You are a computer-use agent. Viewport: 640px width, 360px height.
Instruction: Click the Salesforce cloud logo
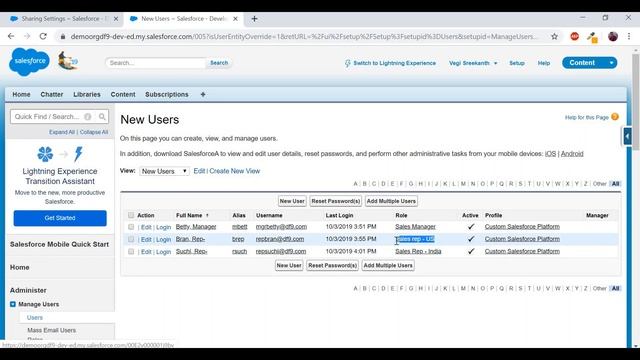[x=29, y=62]
